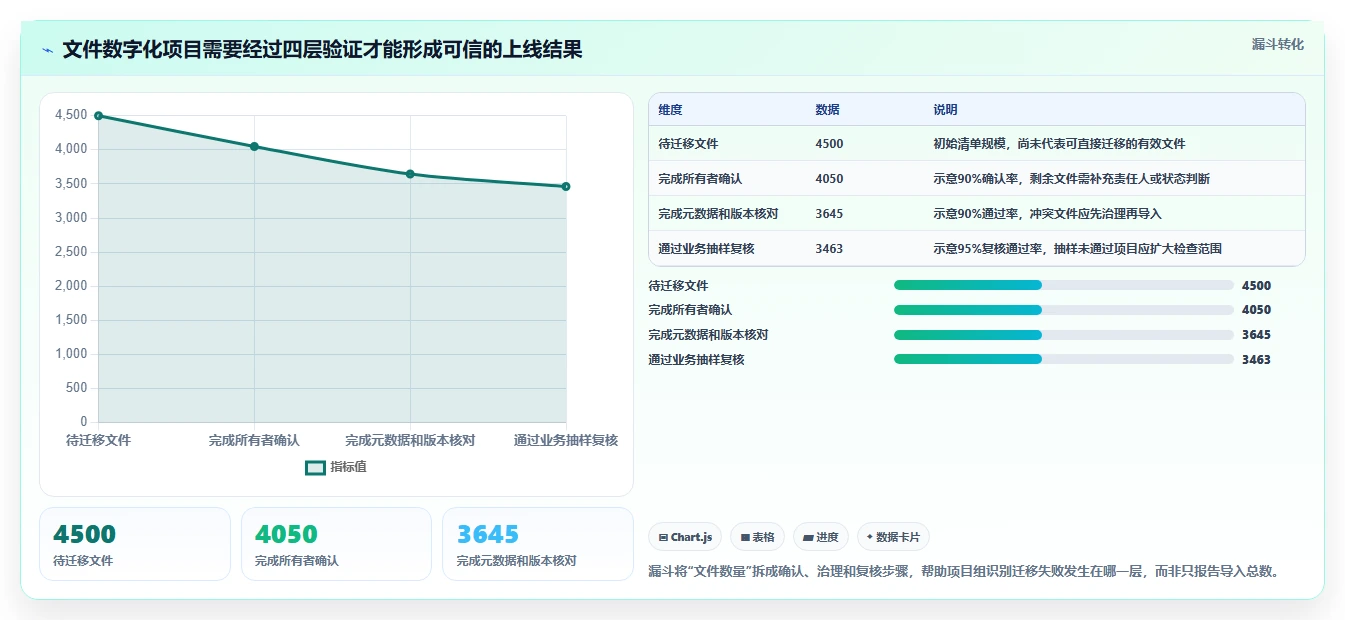This screenshot has width=1345, height=620.
Task: Click the 维度 column header
Action: pyautogui.click(x=670, y=110)
